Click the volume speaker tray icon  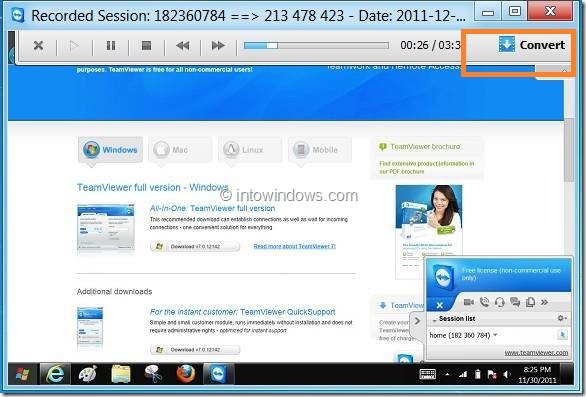(507, 374)
